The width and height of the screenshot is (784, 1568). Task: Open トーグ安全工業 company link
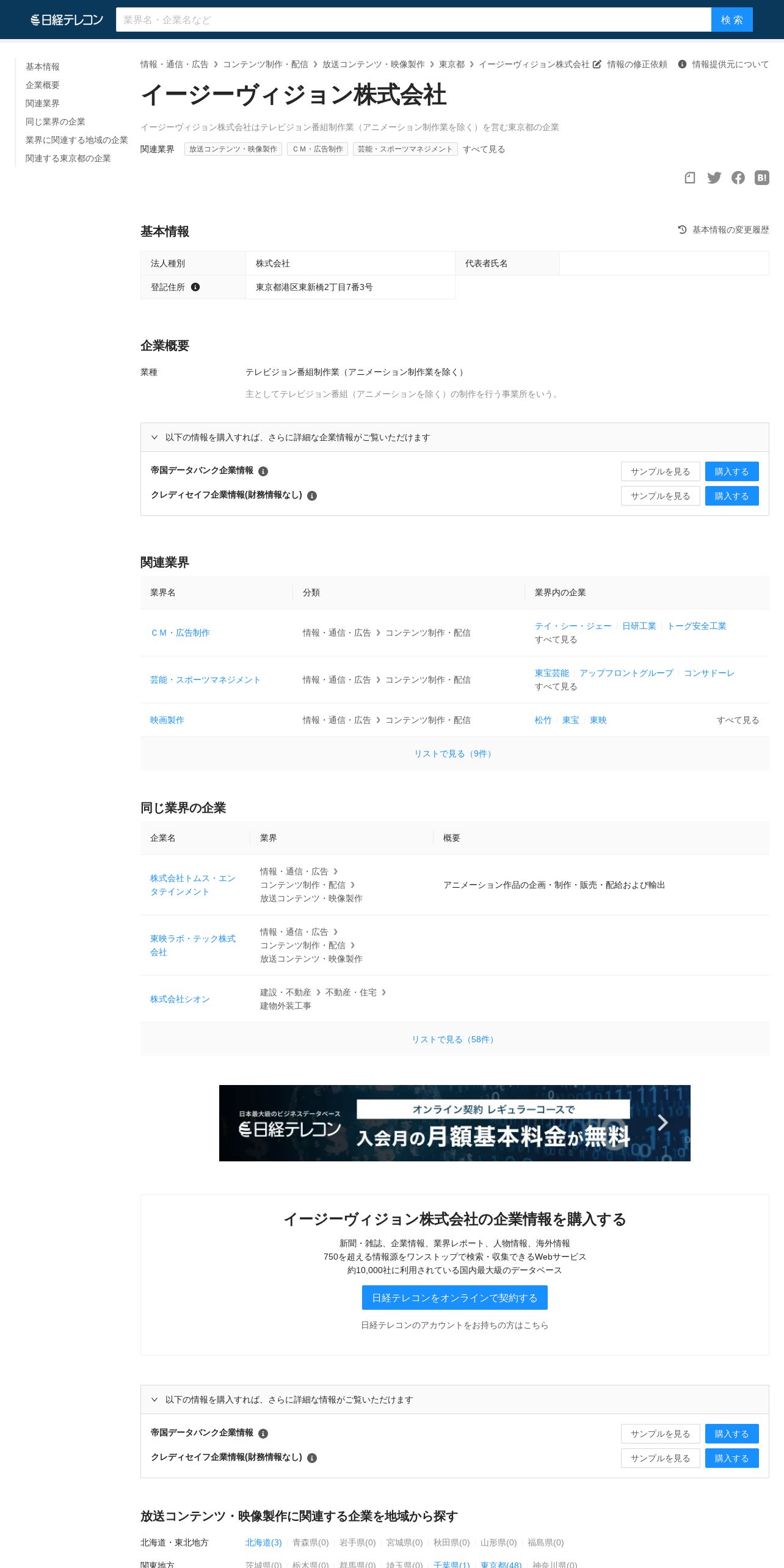[x=697, y=626]
